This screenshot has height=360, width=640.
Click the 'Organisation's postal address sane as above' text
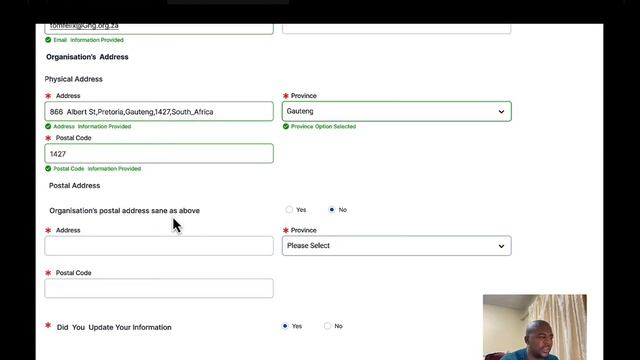(x=124, y=211)
